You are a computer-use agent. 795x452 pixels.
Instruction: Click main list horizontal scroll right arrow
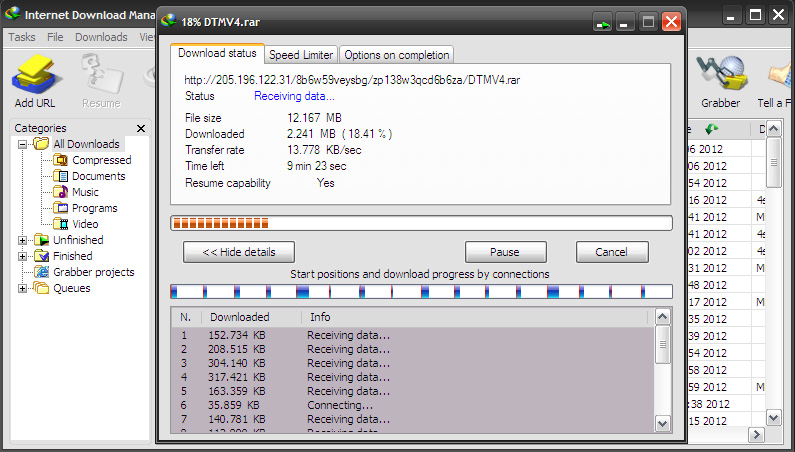pos(756,434)
